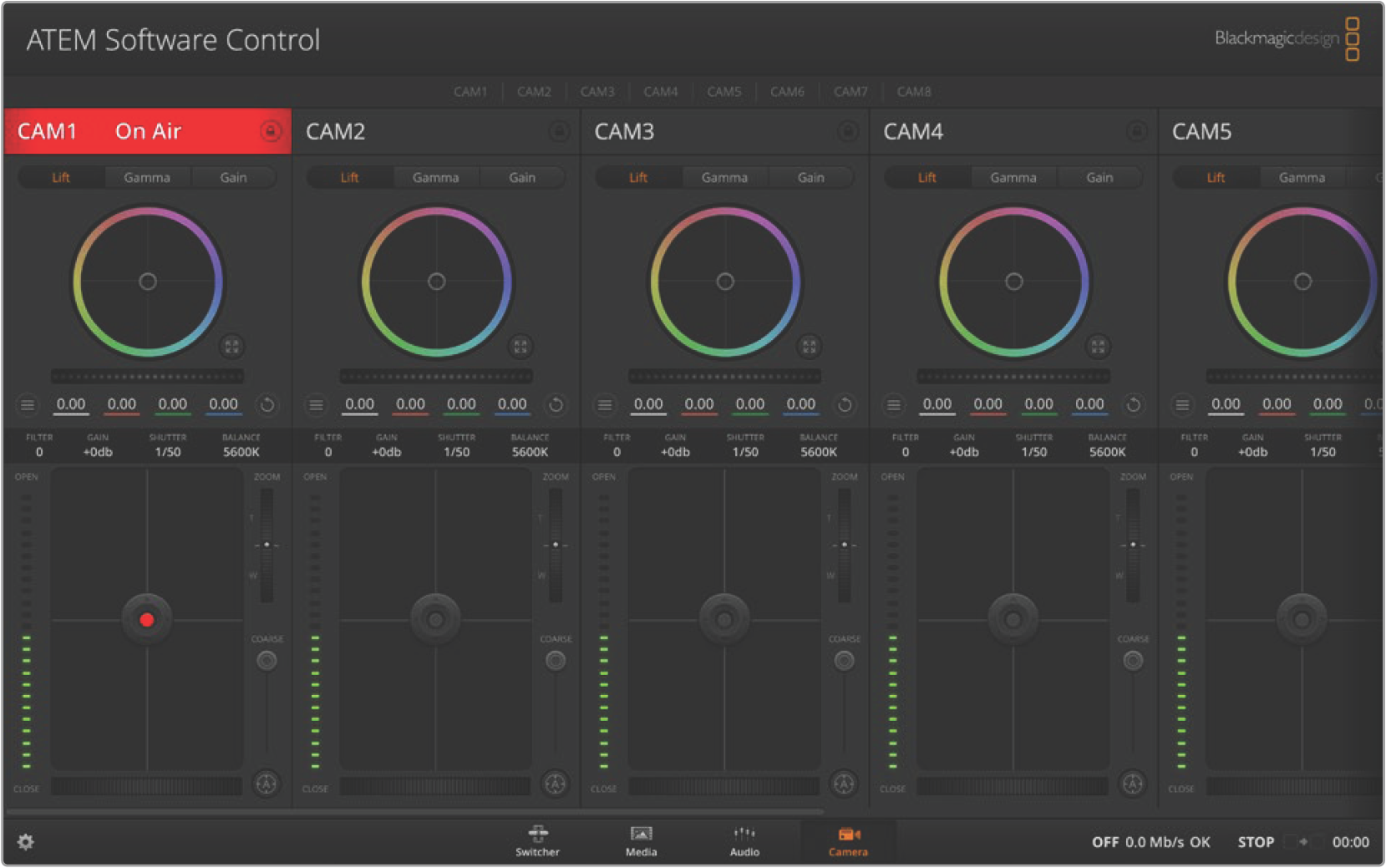Toggle the CAM2 lock icon
1386x868 pixels.
click(559, 131)
